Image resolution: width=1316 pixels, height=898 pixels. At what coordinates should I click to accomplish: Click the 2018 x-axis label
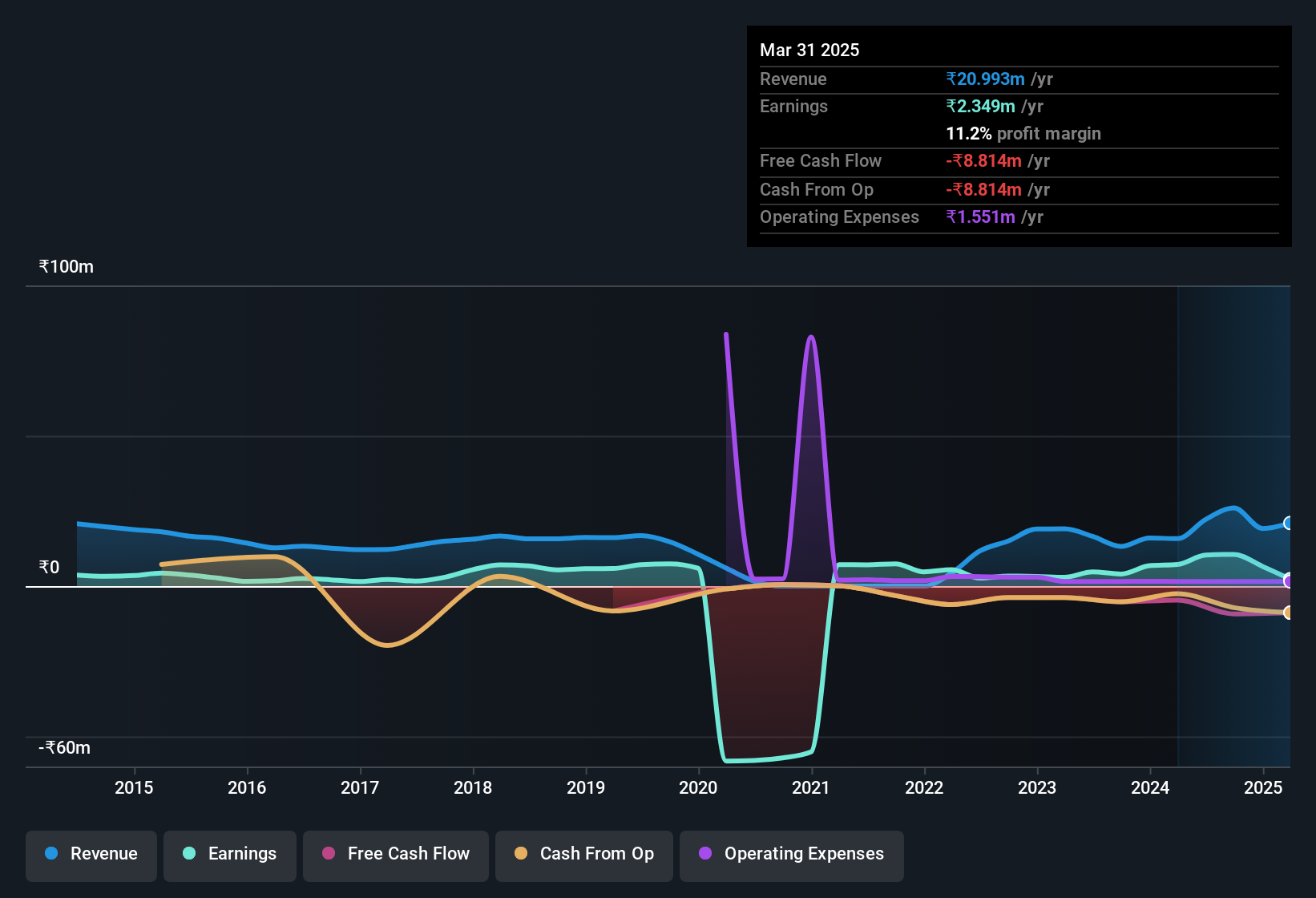473,788
